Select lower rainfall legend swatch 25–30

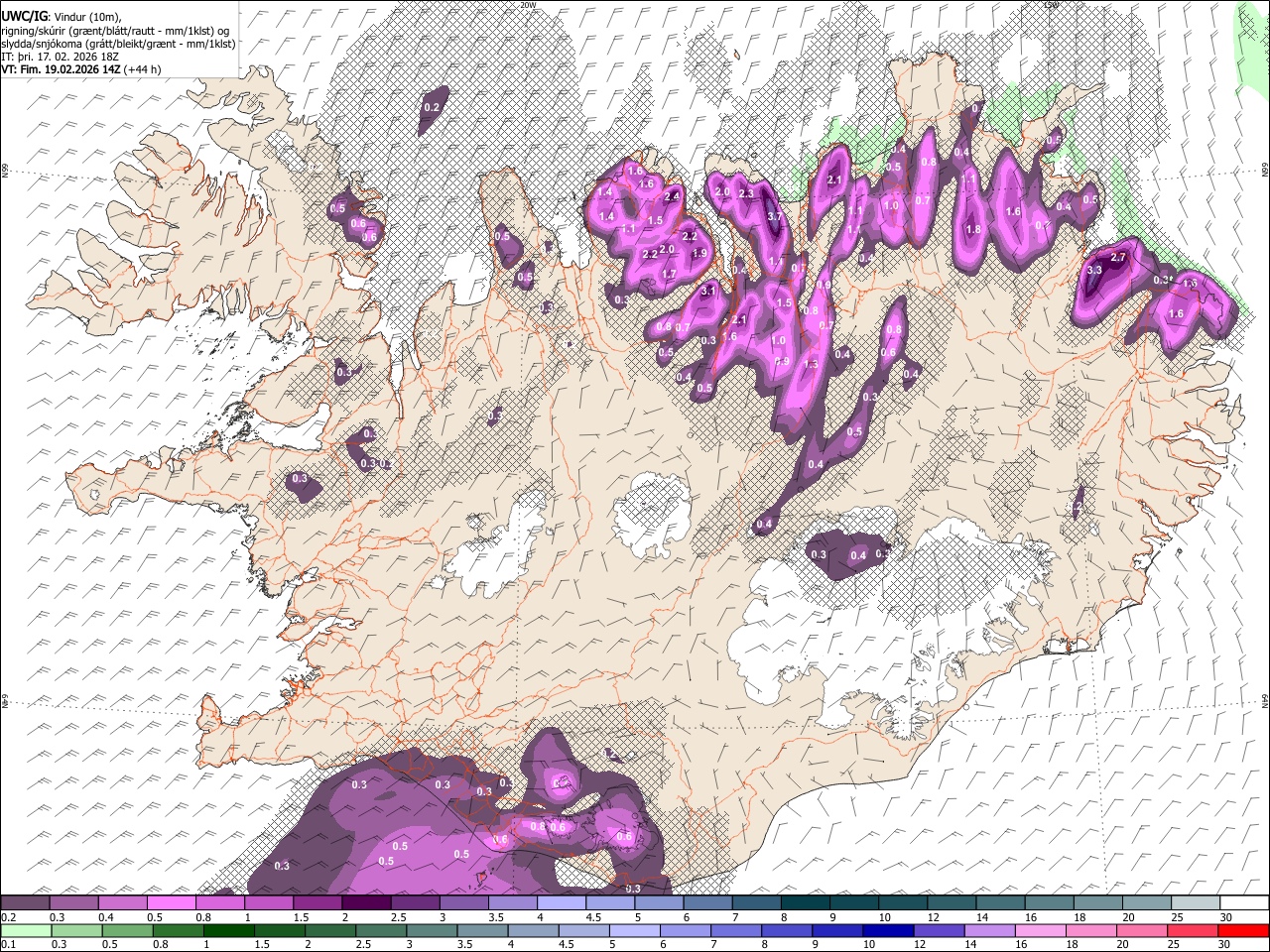[x=1195, y=930]
